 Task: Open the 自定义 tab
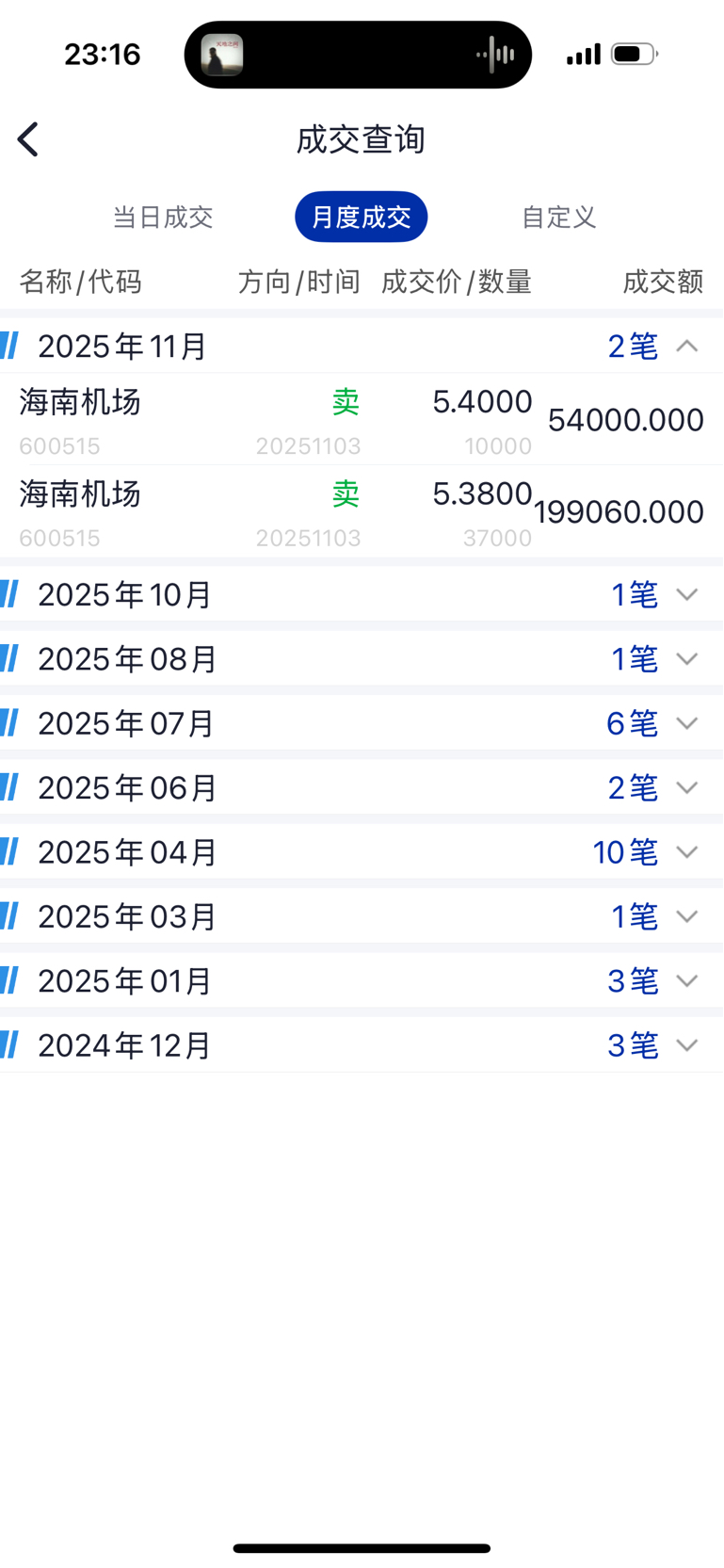(559, 218)
